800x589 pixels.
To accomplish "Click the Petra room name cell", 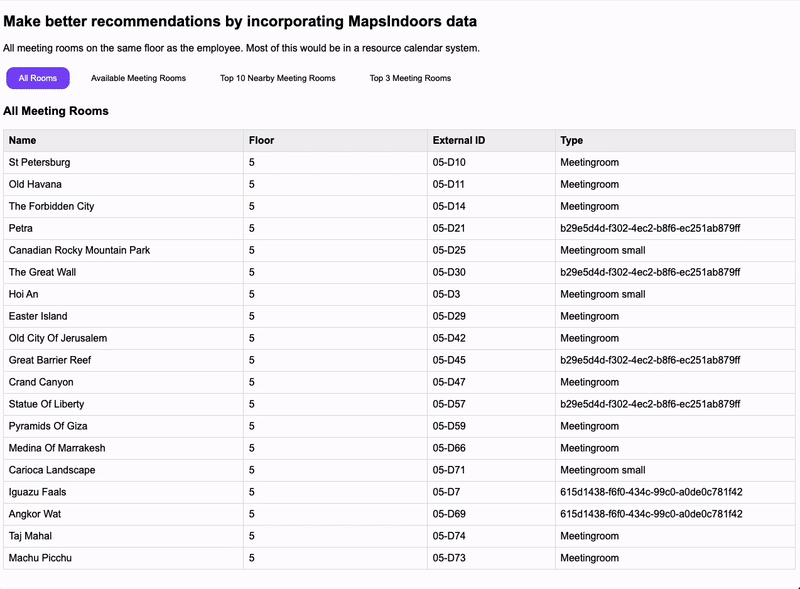I will (21, 228).
